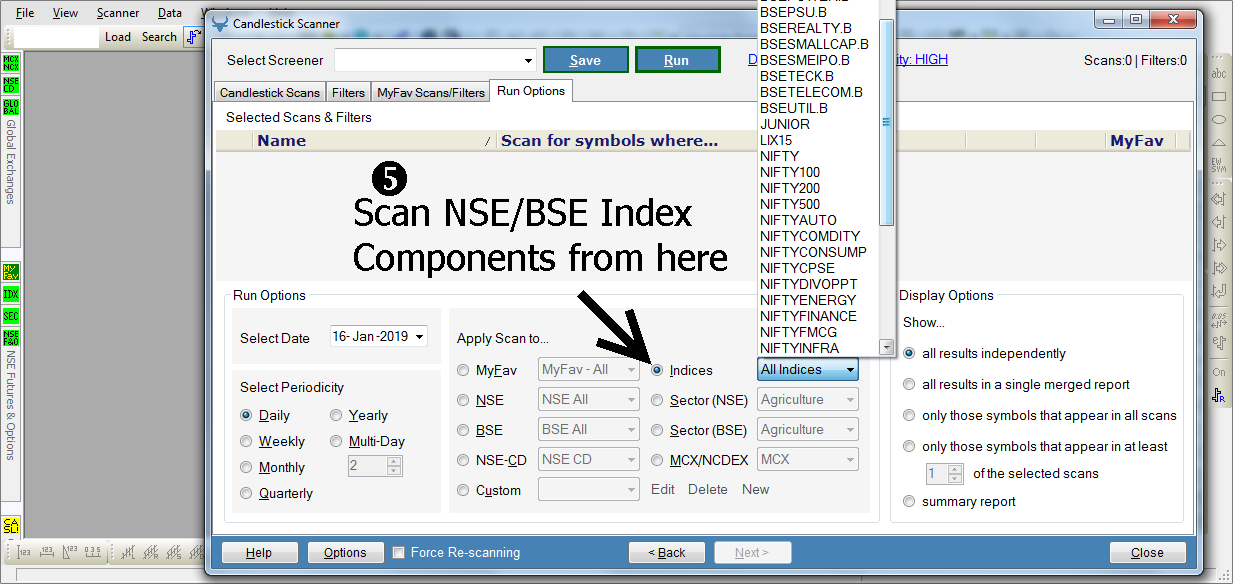Apply scan to Sector (NSE) radio option

tap(657, 400)
